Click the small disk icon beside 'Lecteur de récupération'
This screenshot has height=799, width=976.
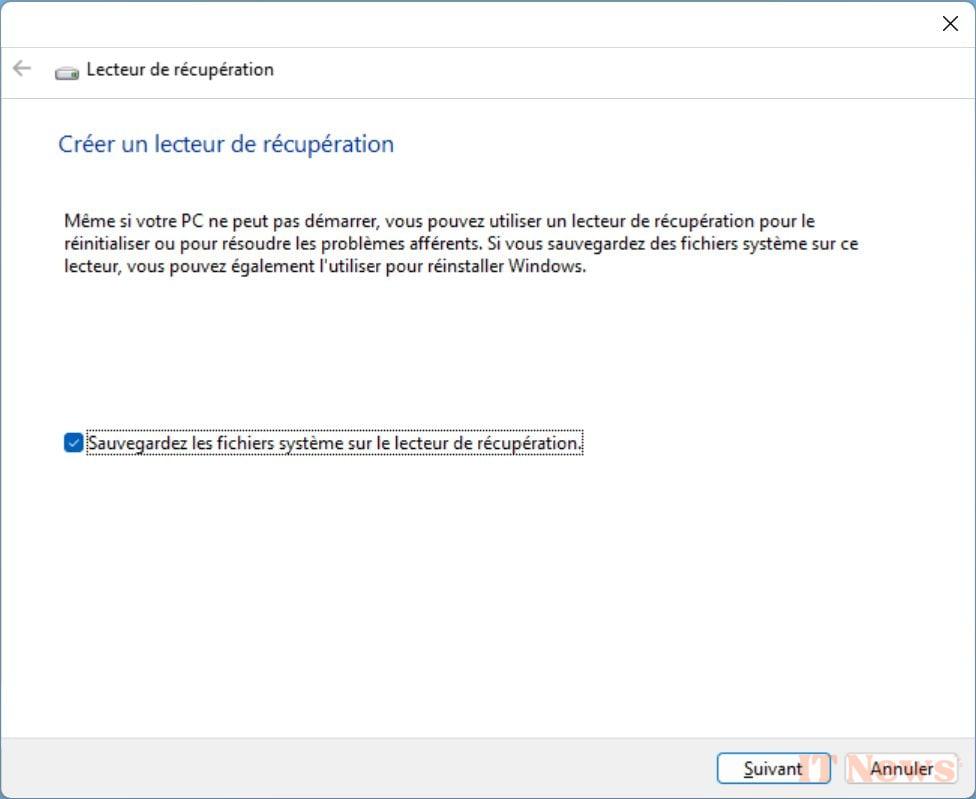(x=64, y=70)
